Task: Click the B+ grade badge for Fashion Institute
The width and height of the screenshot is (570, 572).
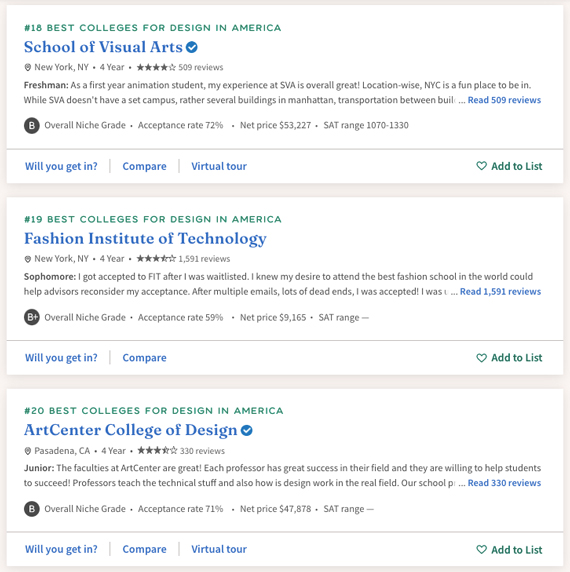Action: coord(32,317)
